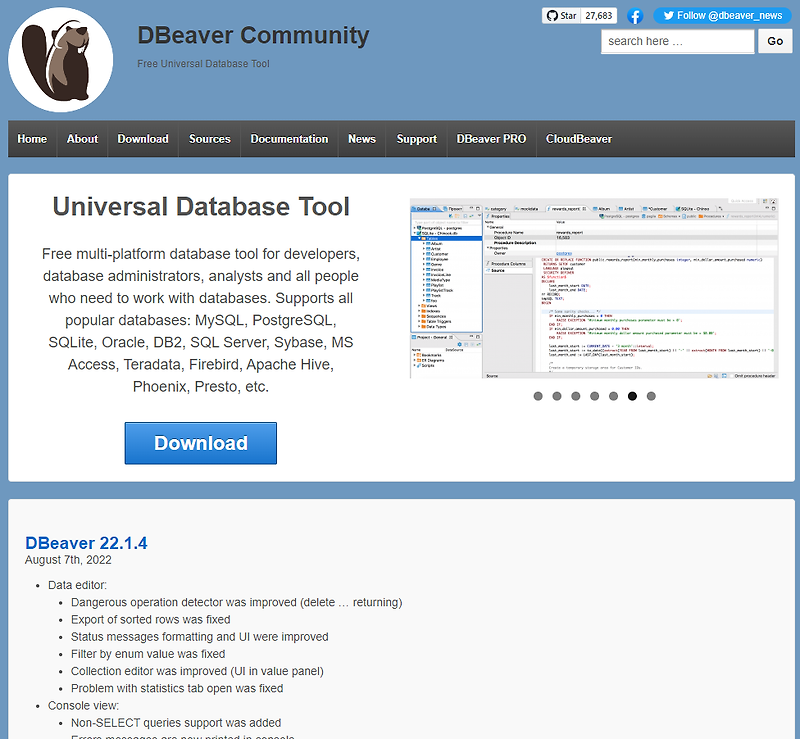Open the Home menu item
The height and width of the screenshot is (739, 800).
(31, 139)
